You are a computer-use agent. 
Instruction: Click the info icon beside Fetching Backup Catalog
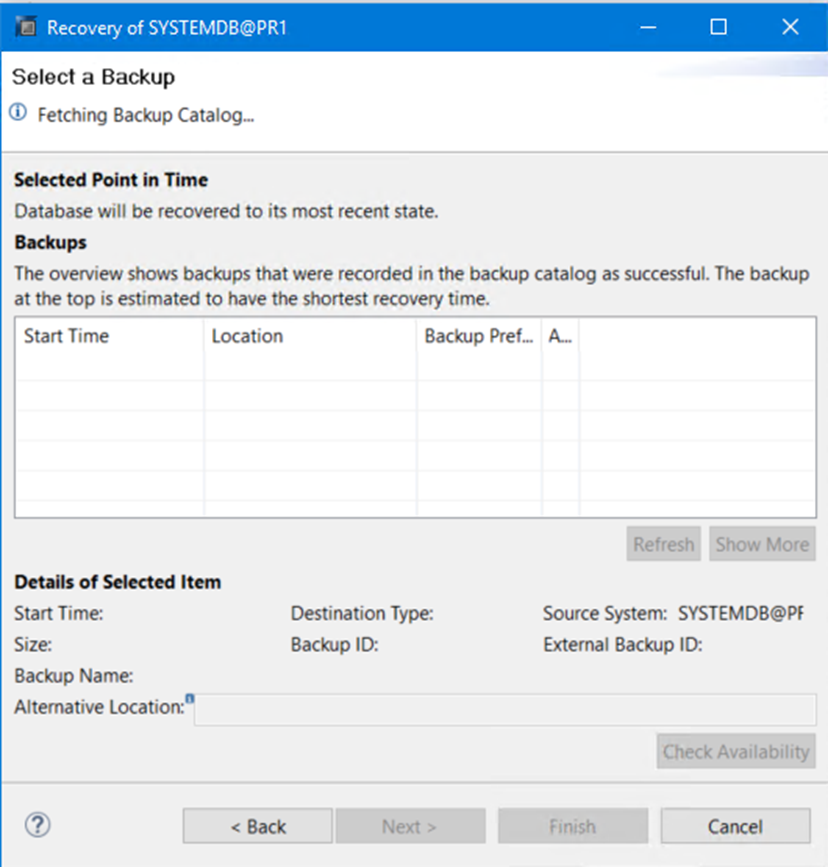click(18, 113)
